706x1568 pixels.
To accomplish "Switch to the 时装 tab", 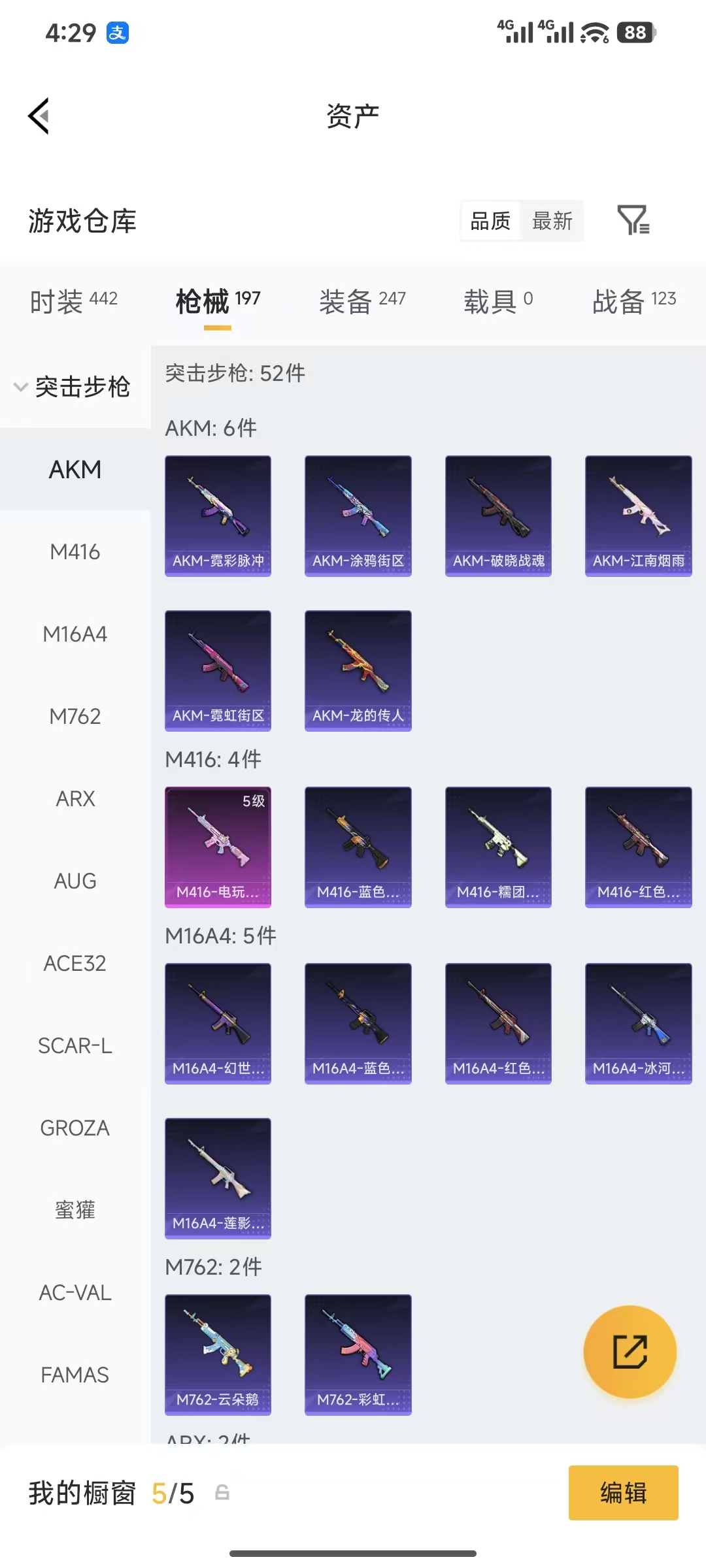I will pos(73,301).
